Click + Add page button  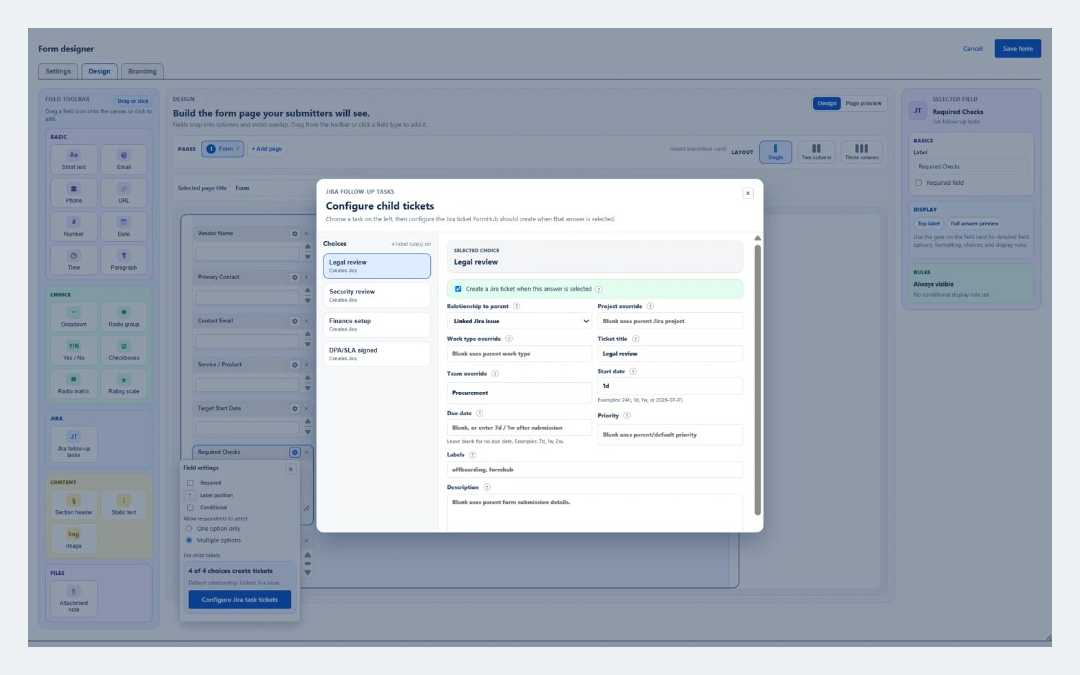click(267, 149)
